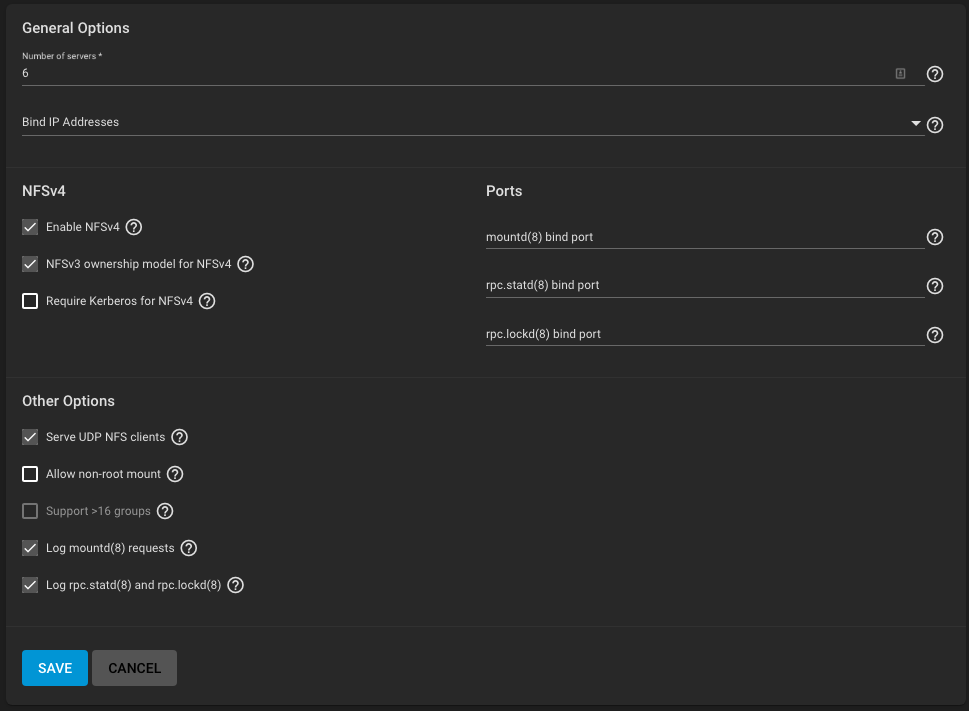The image size is (969, 711).
Task: Uncheck Log mountd(8) requests
Action: [x=30, y=549]
